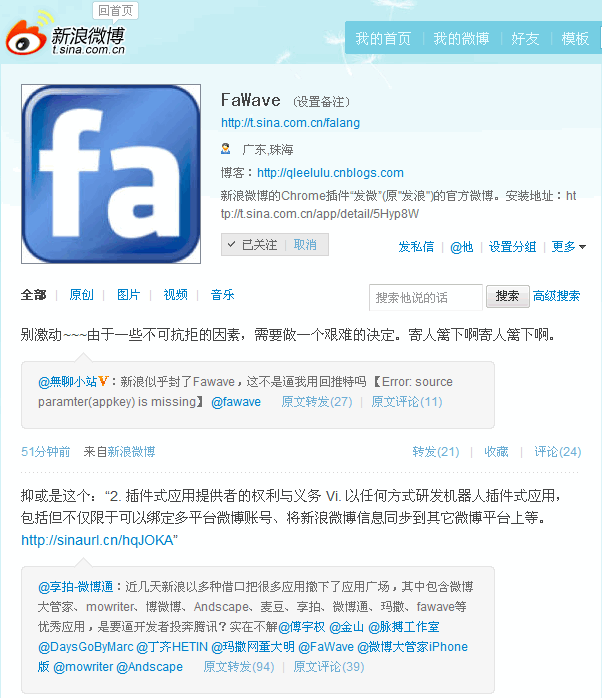Expand the 更多 dropdown menu

tap(569, 247)
